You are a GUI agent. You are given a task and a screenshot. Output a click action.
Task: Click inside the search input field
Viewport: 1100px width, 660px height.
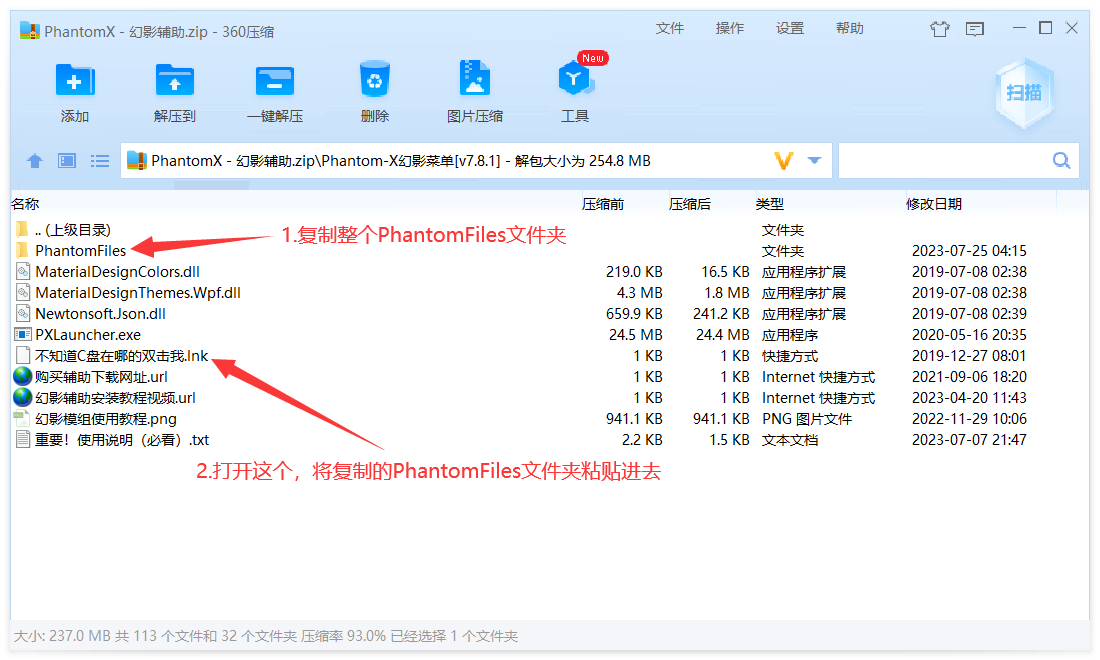(958, 161)
